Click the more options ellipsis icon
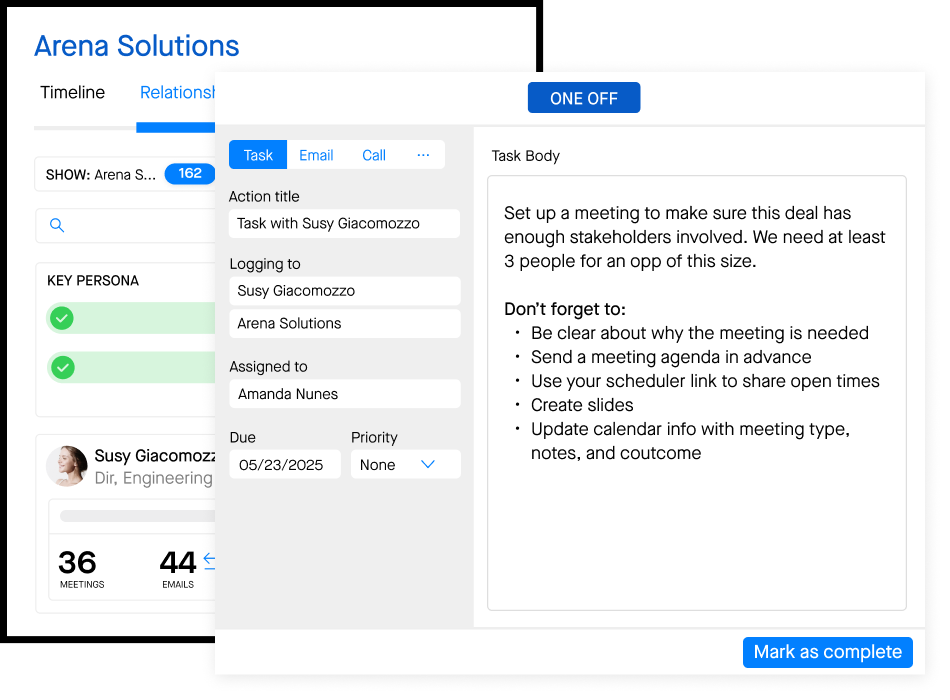The image size is (950, 700). (423, 155)
